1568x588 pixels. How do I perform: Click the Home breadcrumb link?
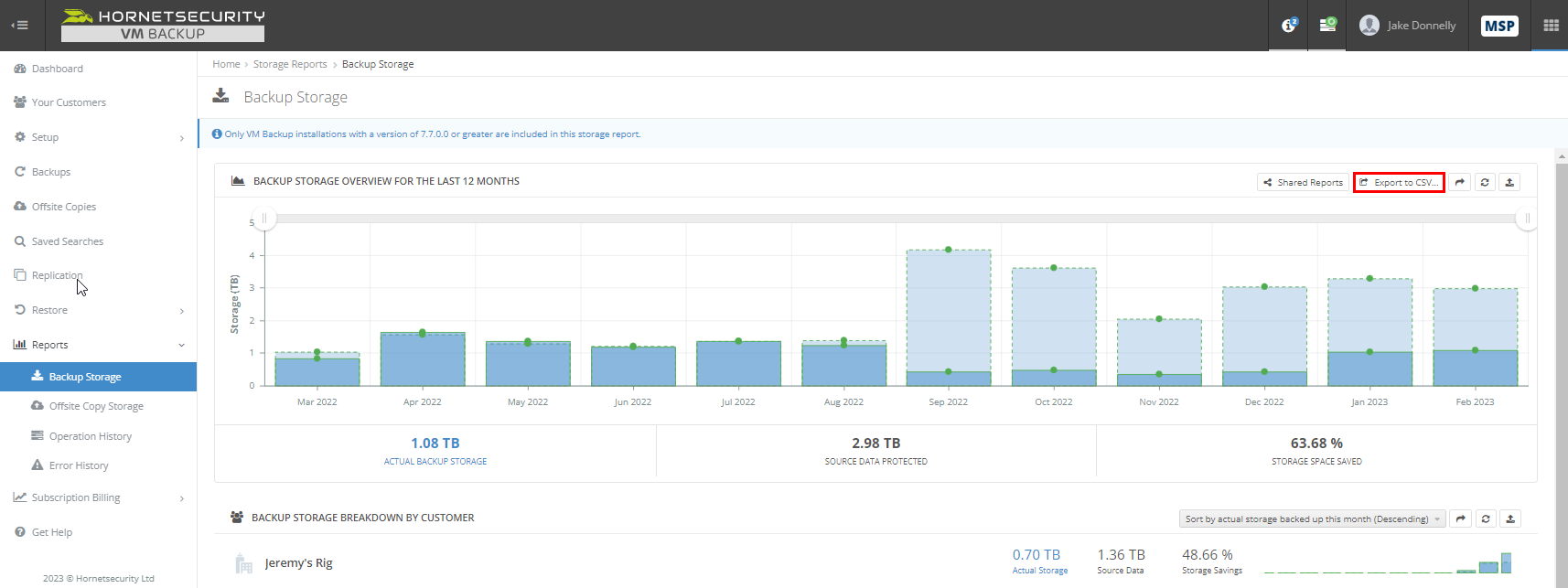226,64
